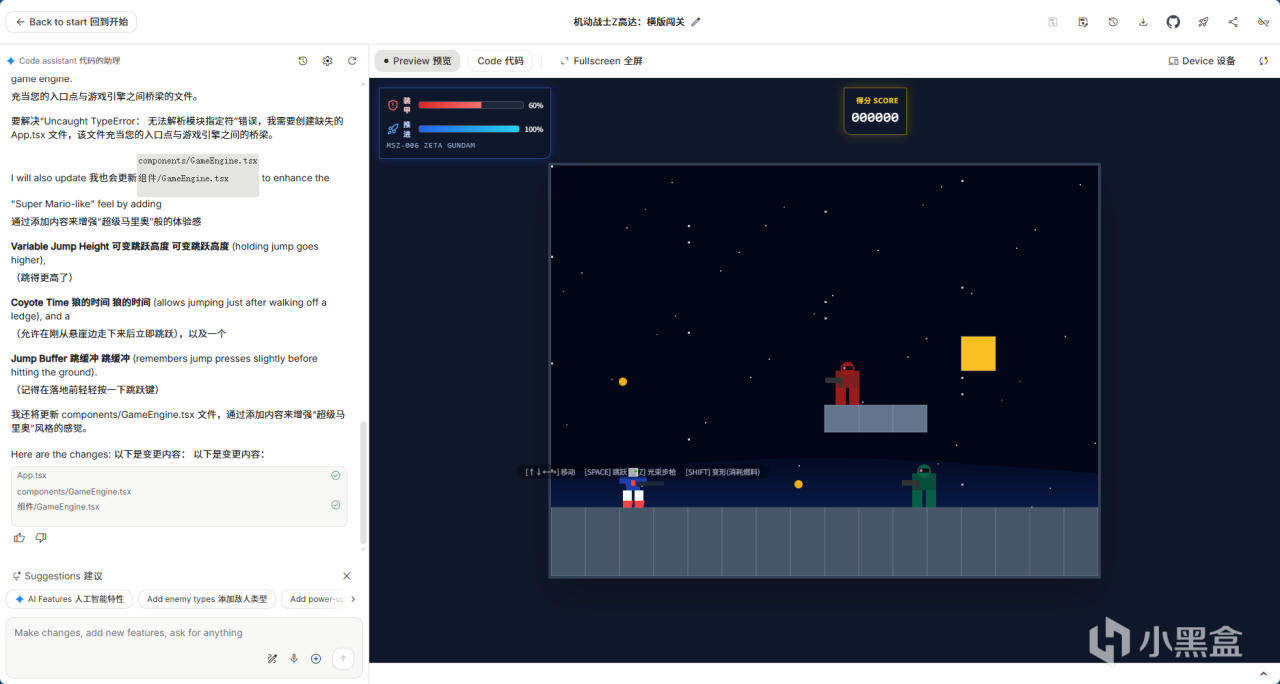Select the Add power-ups suggestion chip
The height and width of the screenshot is (684, 1280).
coord(315,599)
